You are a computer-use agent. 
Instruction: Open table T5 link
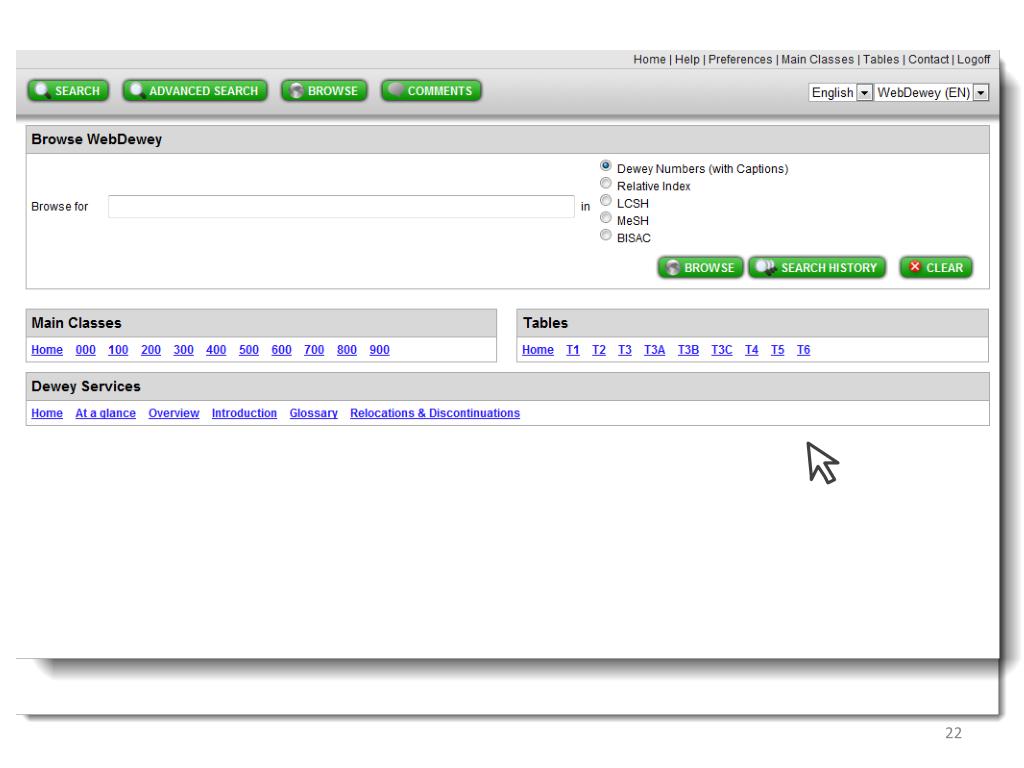pyautogui.click(x=777, y=350)
